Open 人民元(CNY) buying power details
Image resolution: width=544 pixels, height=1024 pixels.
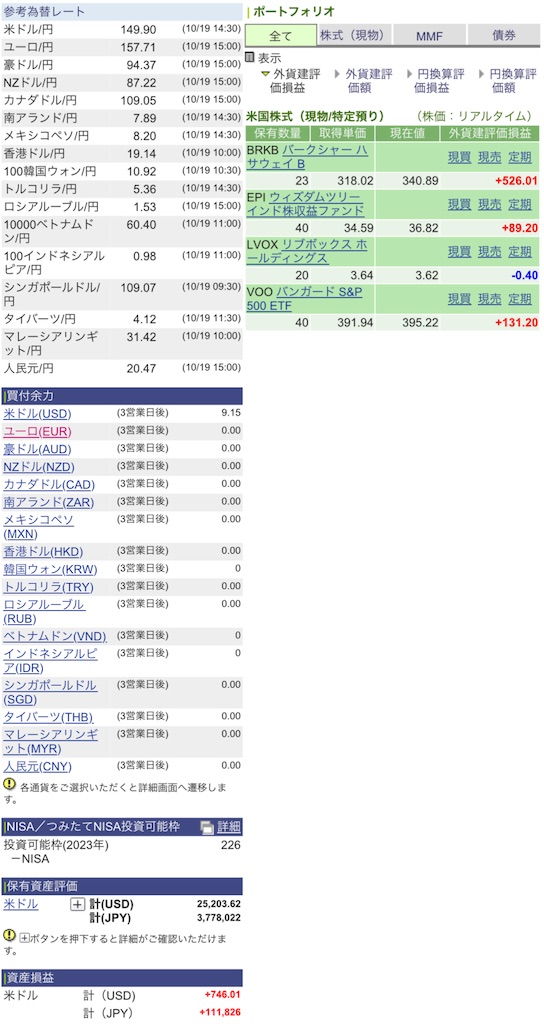pos(37,766)
